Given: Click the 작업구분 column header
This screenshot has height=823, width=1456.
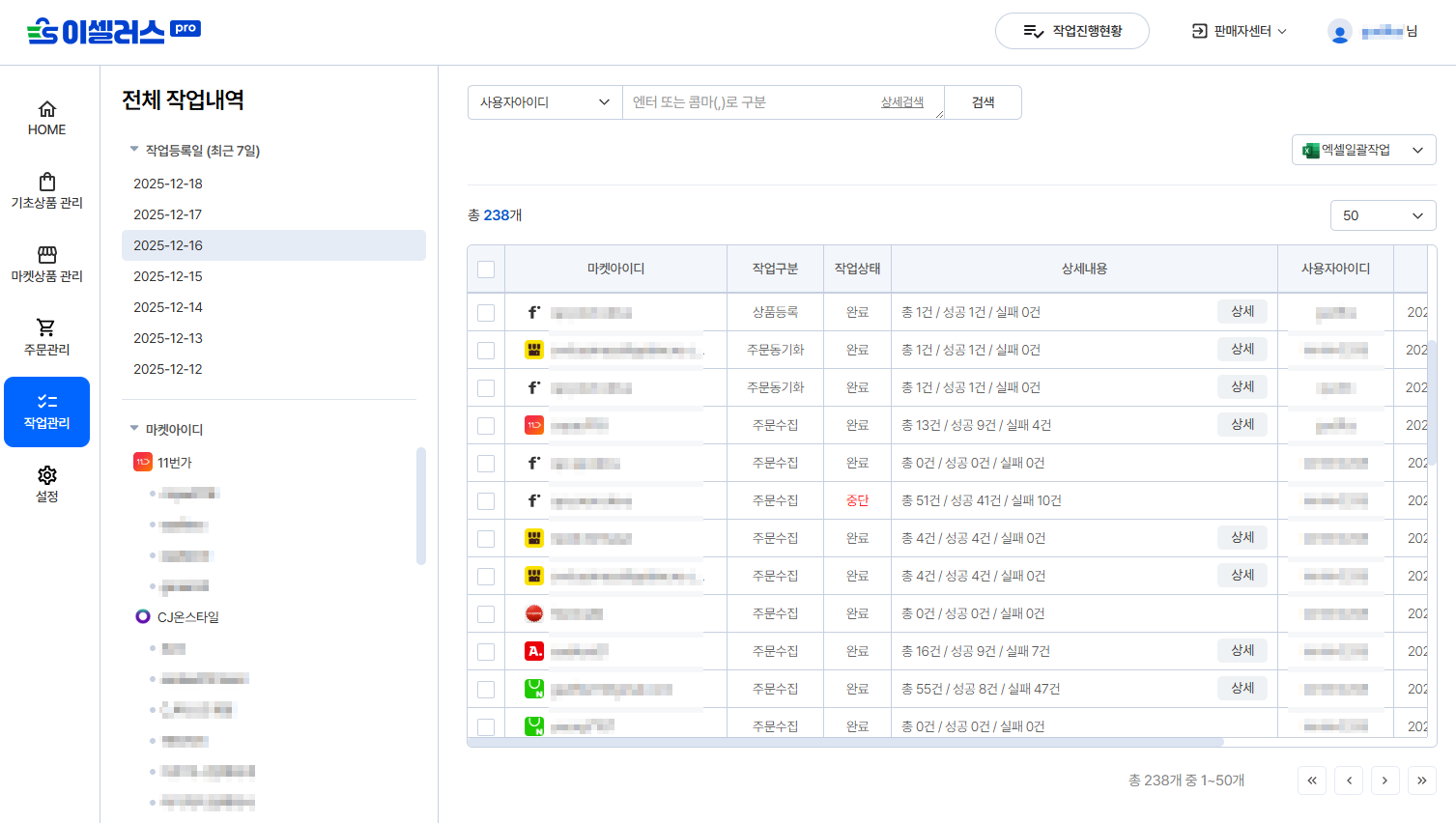Looking at the screenshot, I should [776, 269].
